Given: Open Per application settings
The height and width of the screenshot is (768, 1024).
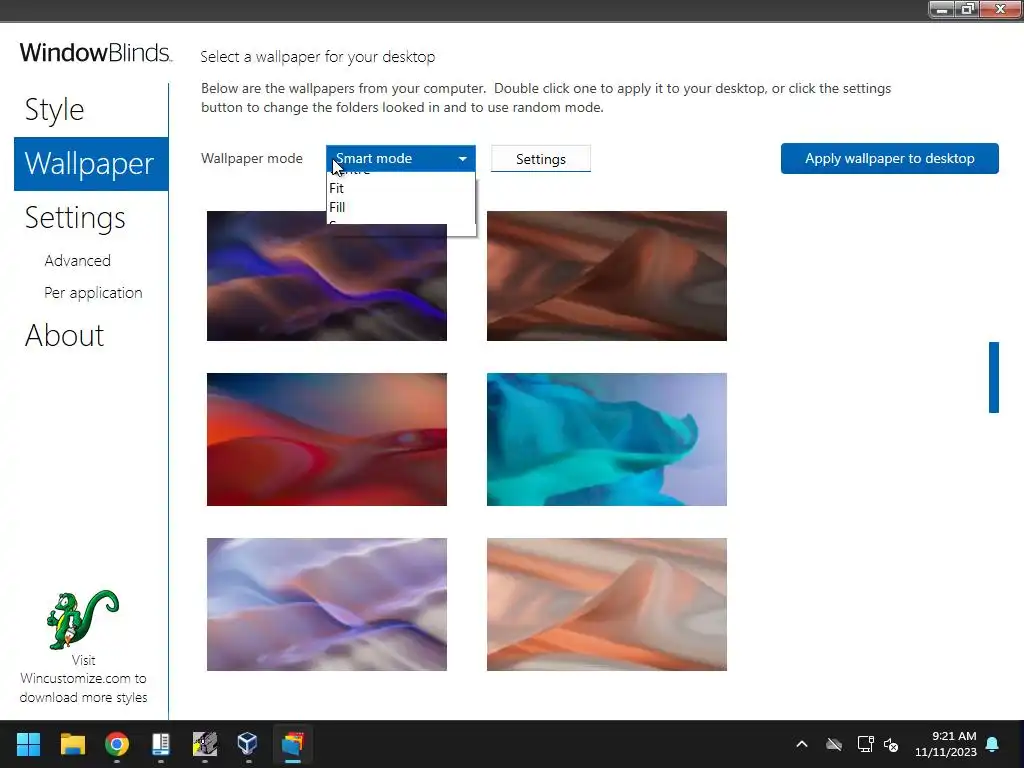Looking at the screenshot, I should pos(93,293).
